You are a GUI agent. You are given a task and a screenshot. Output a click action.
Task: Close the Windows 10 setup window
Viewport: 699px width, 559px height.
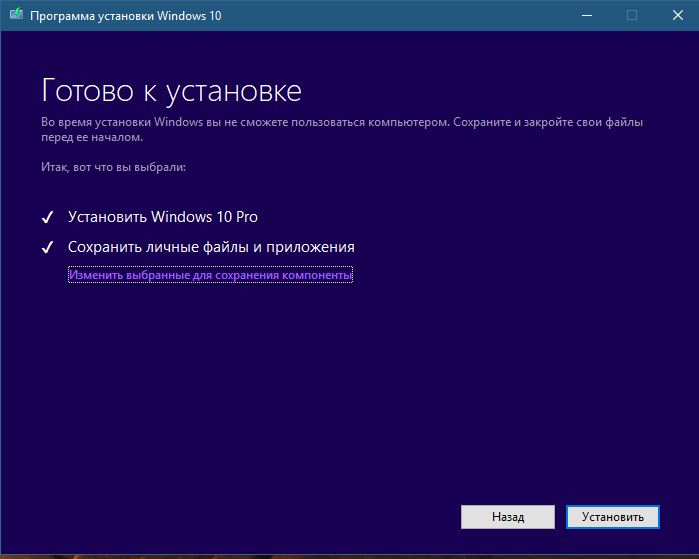678,15
